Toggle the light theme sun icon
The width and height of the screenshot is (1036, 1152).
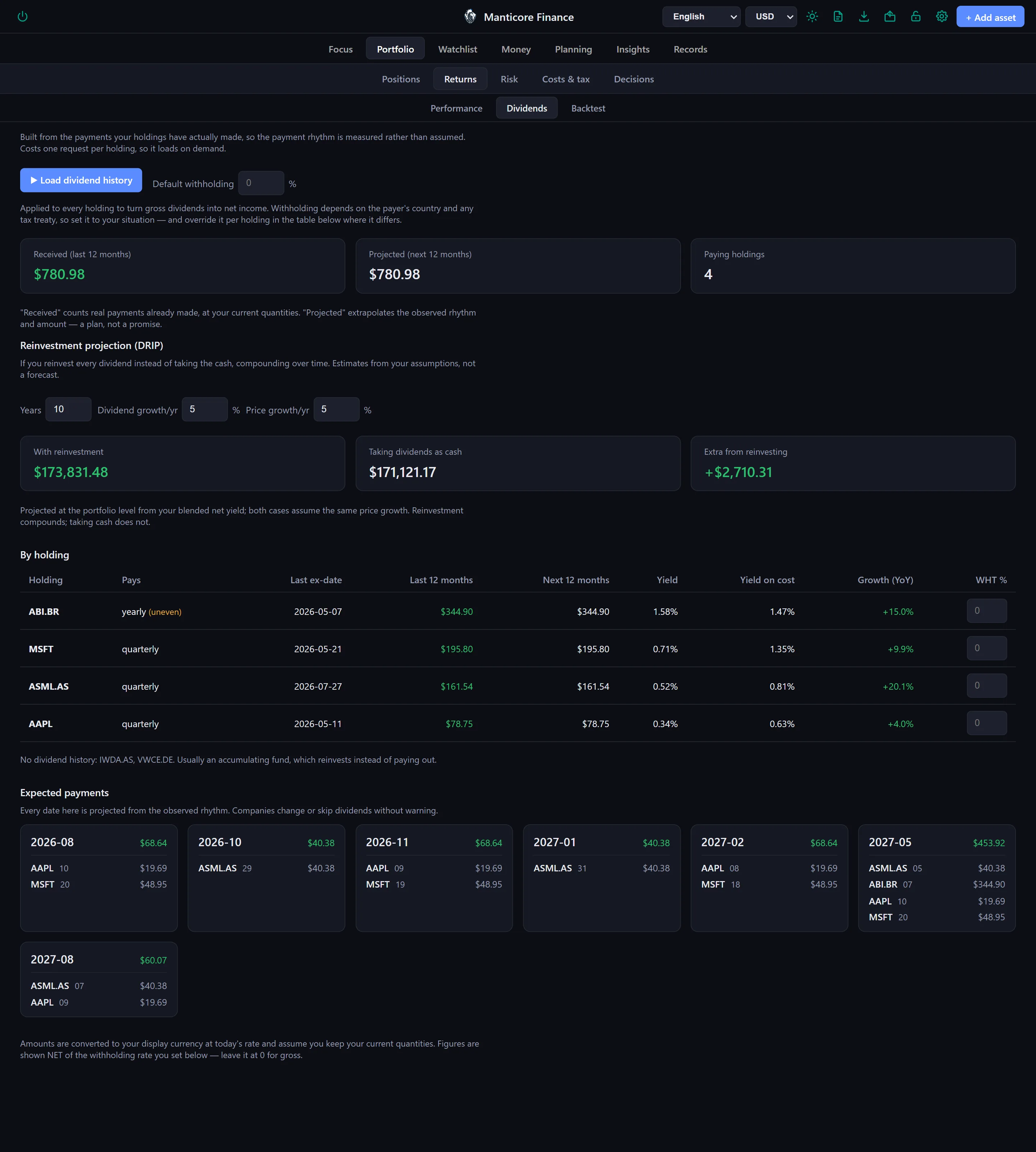[812, 17]
